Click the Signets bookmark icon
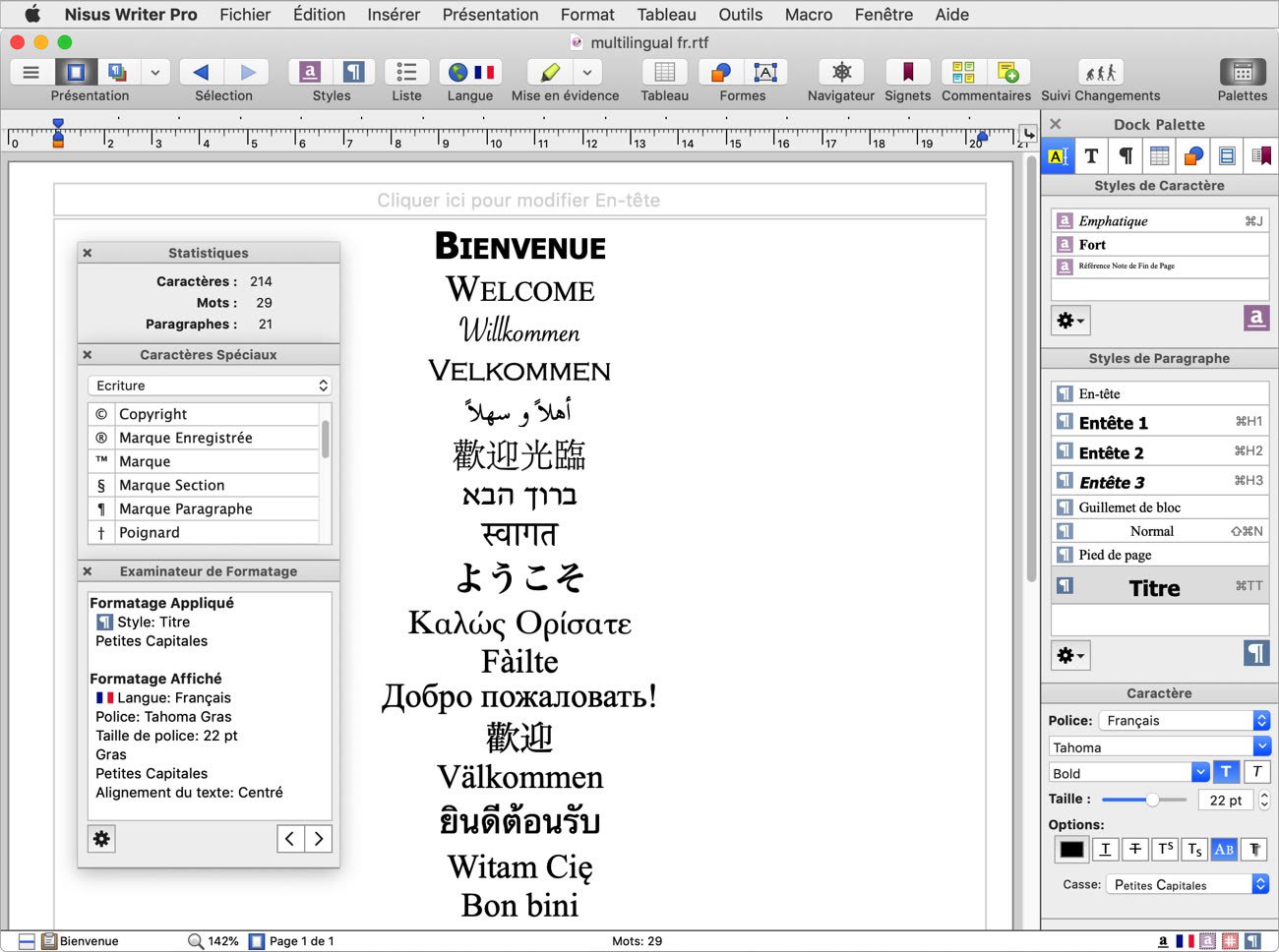Image resolution: width=1279 pixels, height=952 pixels. (907, 73)
